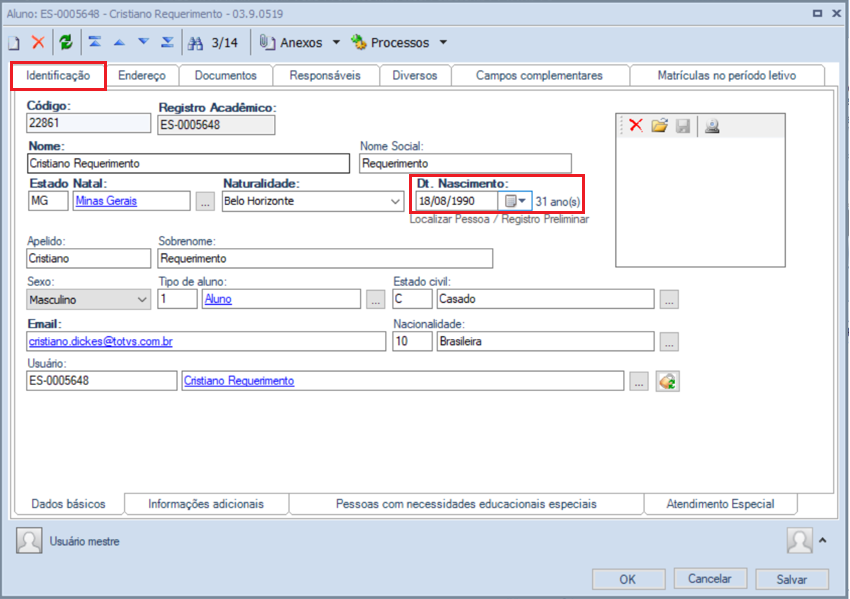Screen dimensions: 850x599
Task: Open Naturalidade Belo Horizonte dropdown
Action: pyautogui.click(x=395, y=201)
